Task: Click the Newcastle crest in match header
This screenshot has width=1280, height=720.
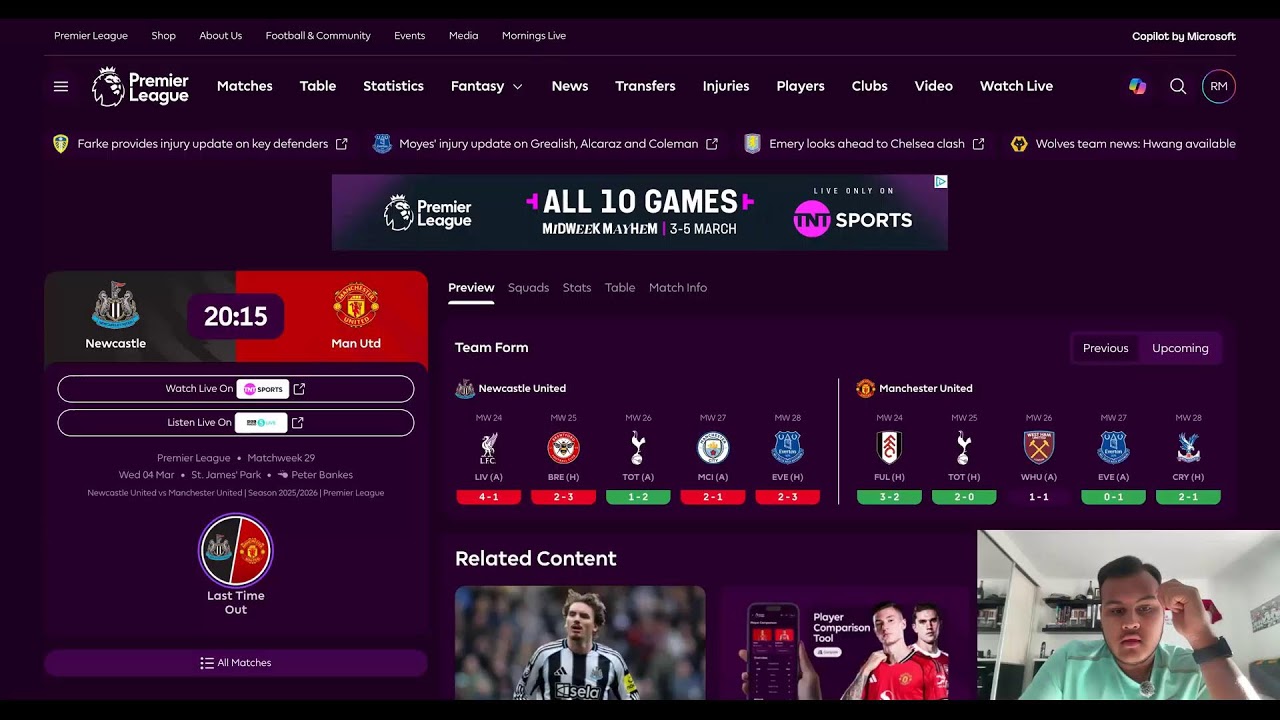Action: tap(115, 306)
